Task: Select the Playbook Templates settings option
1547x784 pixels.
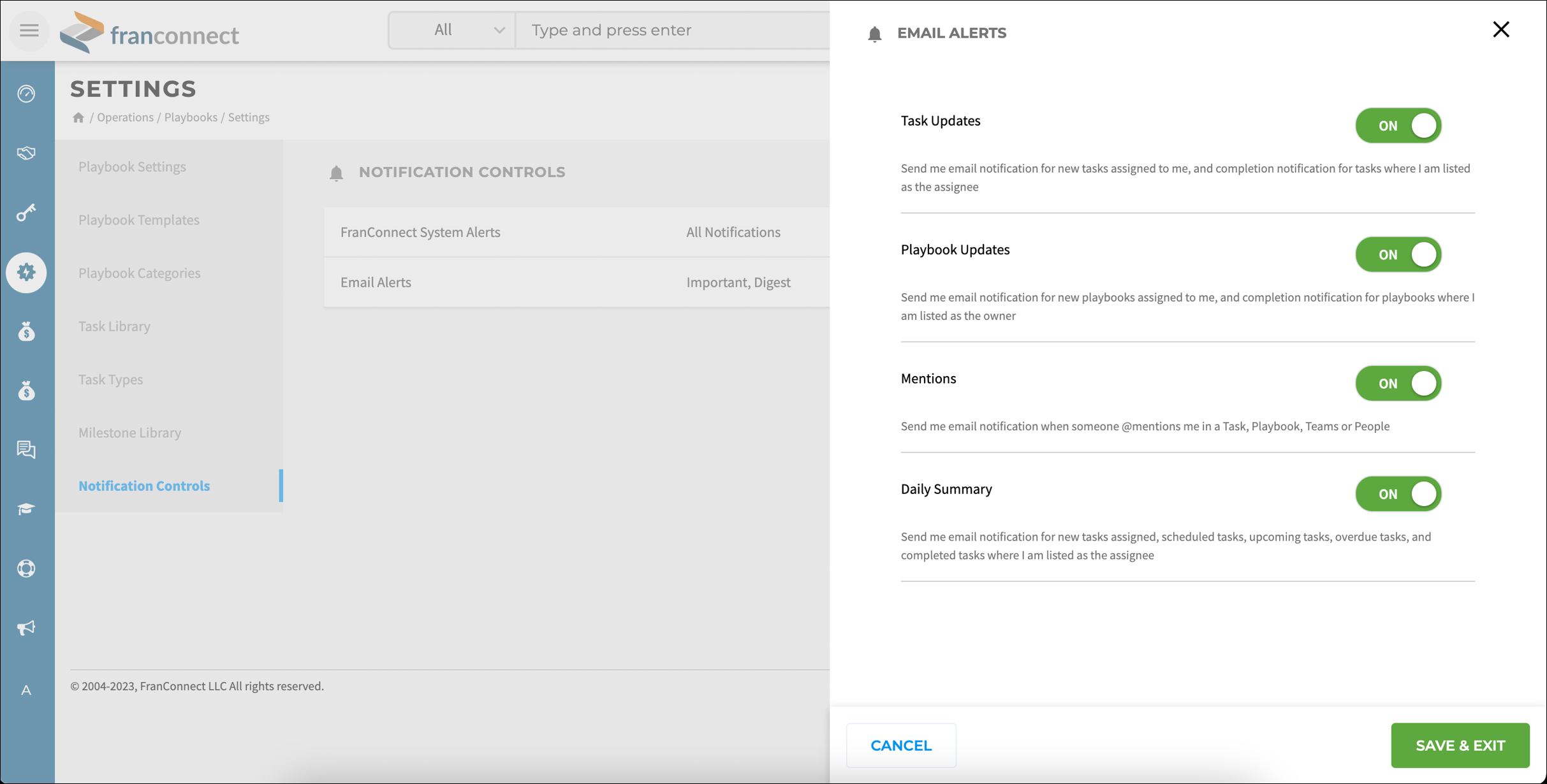Action: pyautogui.click(x=139, y=219)
